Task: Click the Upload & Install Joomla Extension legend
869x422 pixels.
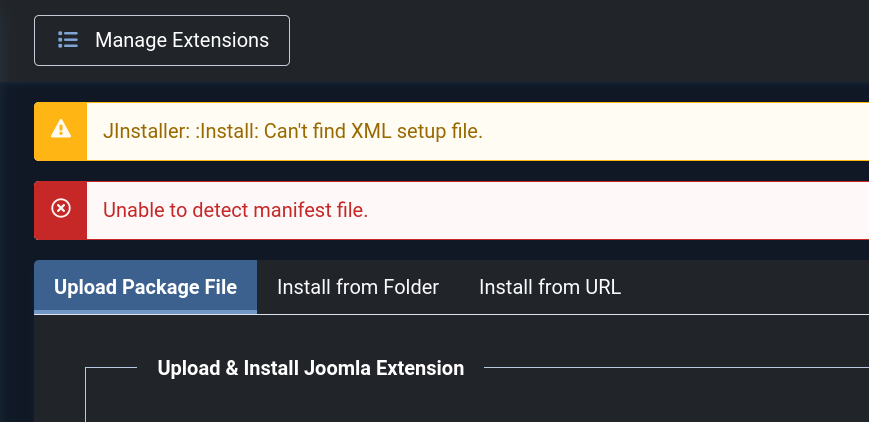Action: click(310, 368)
